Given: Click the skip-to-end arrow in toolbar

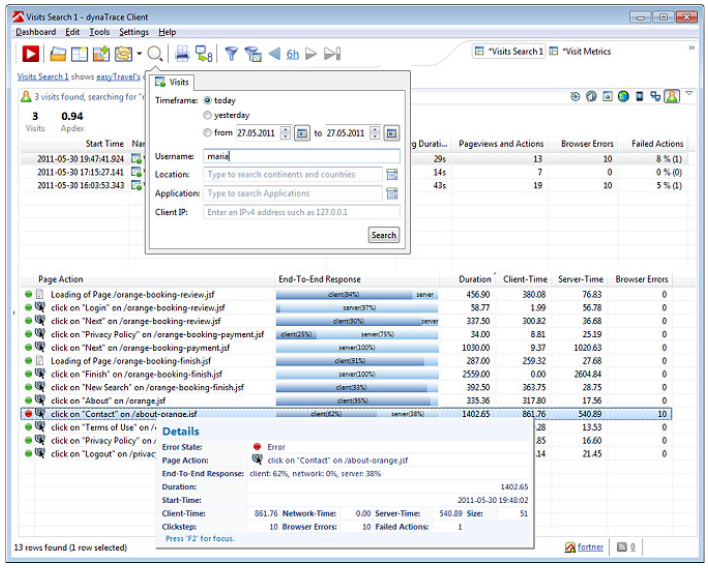Looking at the screenshot, I should pos(333,54).
